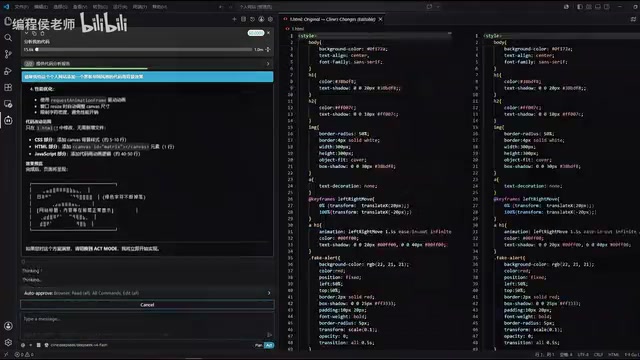Click line 31 animation leftRightMove in left editor
The height and width of the screenshot is (360, 640).
[x=385, y=232]
